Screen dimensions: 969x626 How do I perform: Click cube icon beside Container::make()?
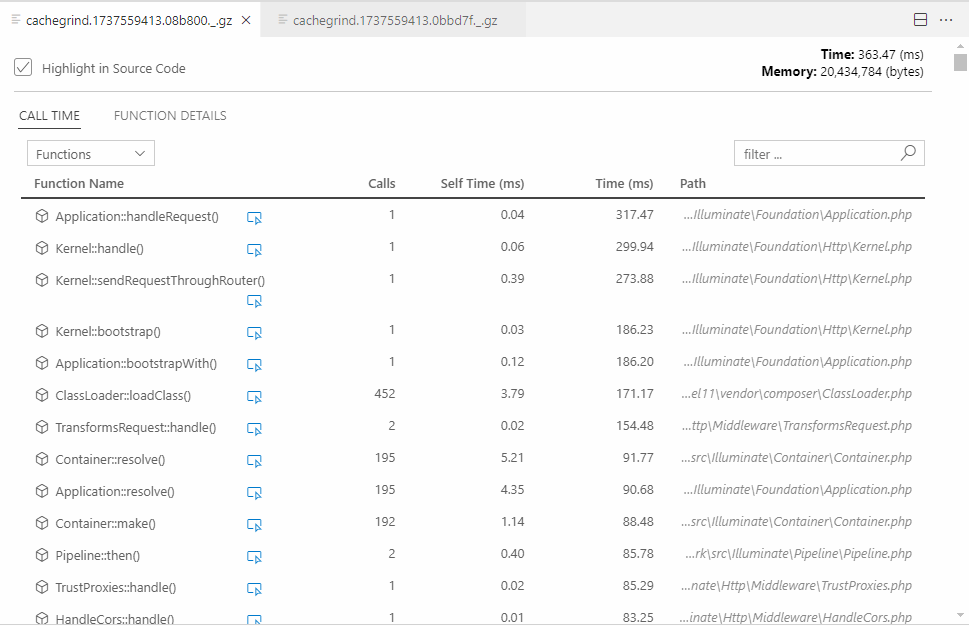(41, 523)
